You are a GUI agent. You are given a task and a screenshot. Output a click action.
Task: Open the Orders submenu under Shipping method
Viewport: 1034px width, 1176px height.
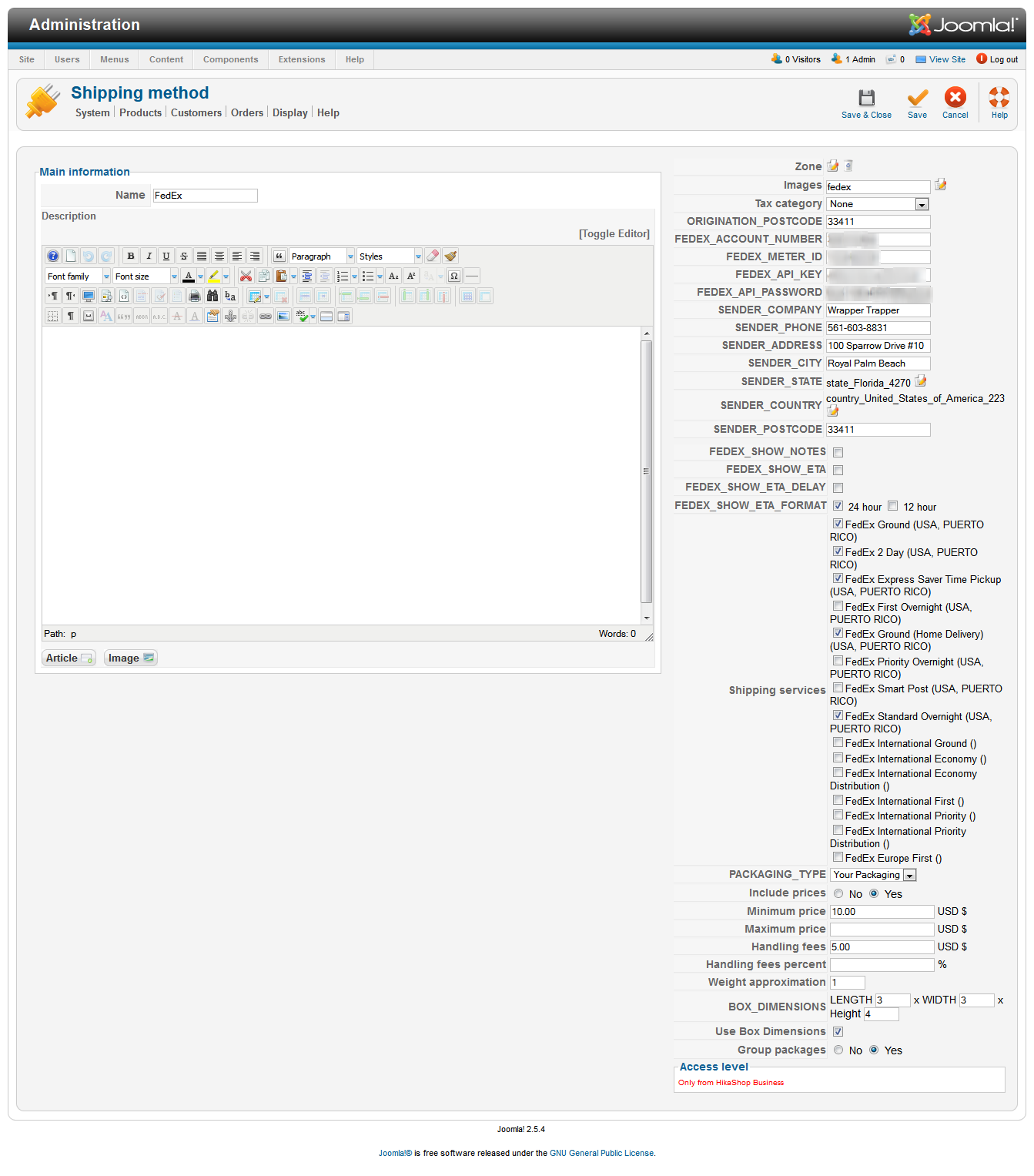coord(247,112)
